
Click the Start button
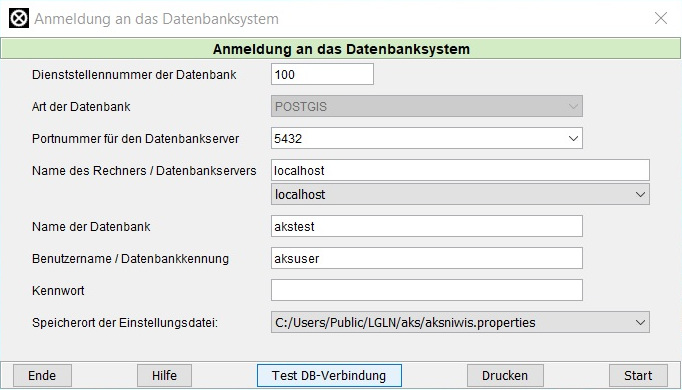(638, 376)
